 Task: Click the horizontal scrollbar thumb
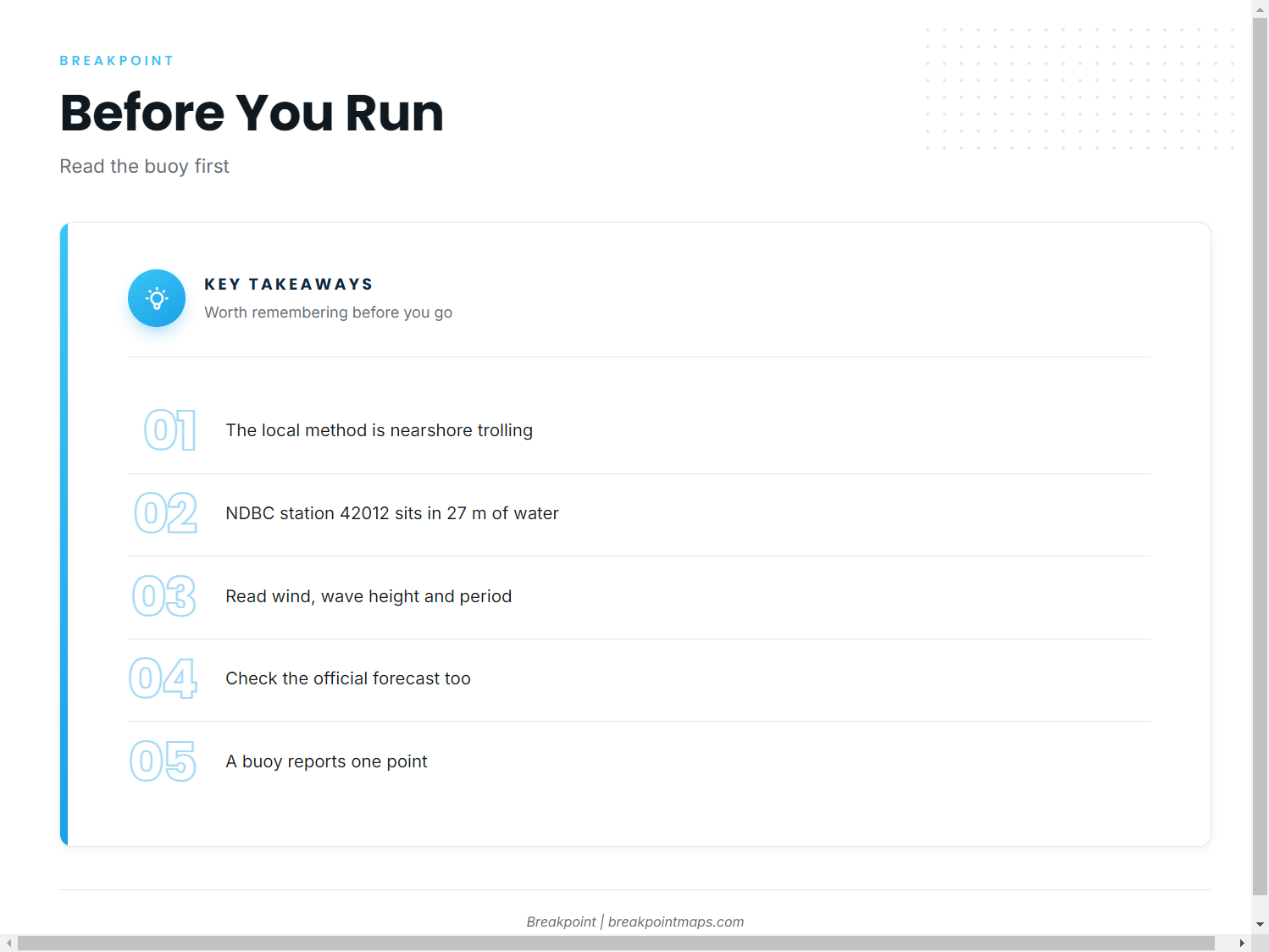(x=616, y=944)
